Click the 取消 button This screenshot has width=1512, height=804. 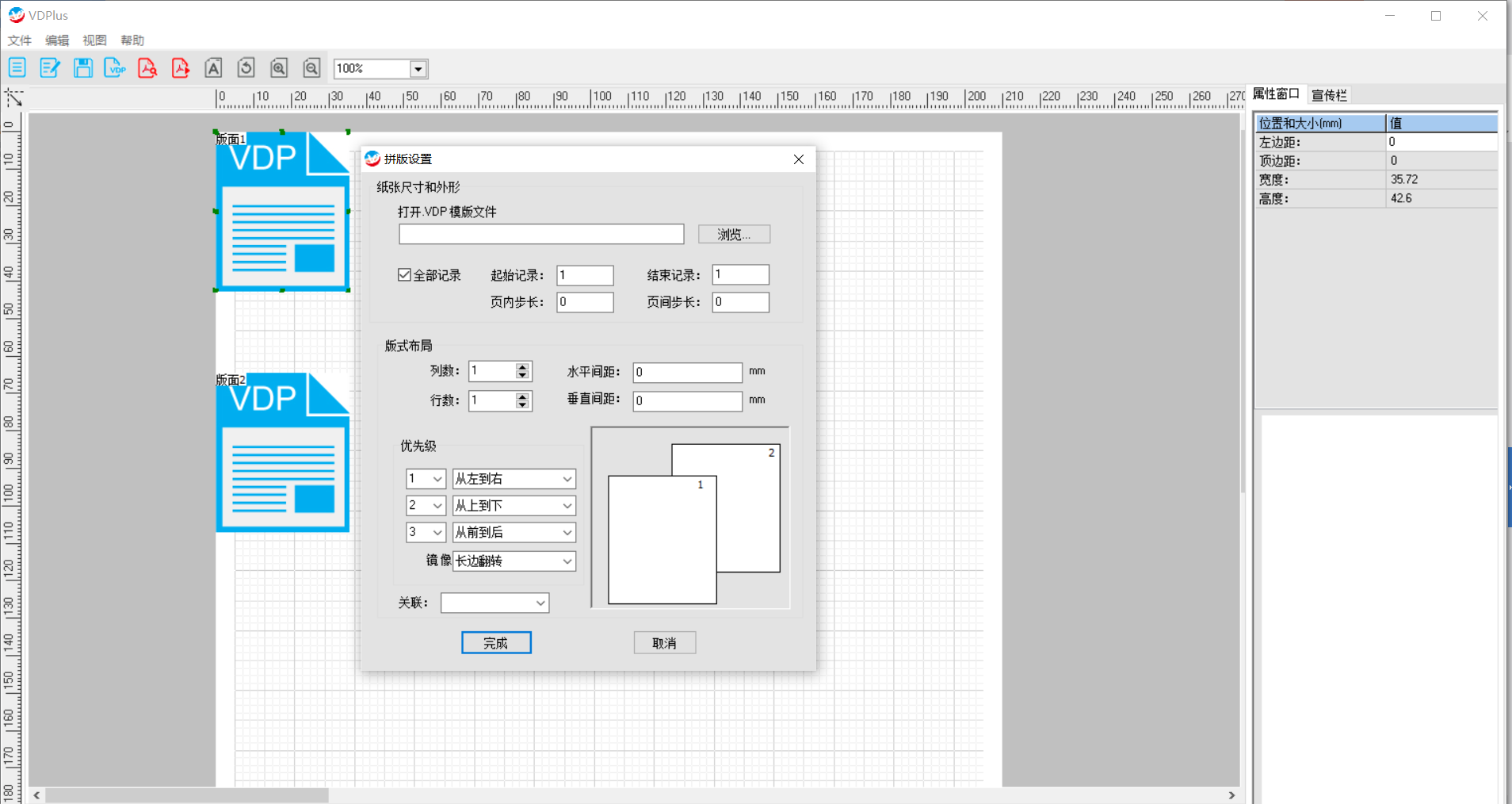(x=664, y=643)
